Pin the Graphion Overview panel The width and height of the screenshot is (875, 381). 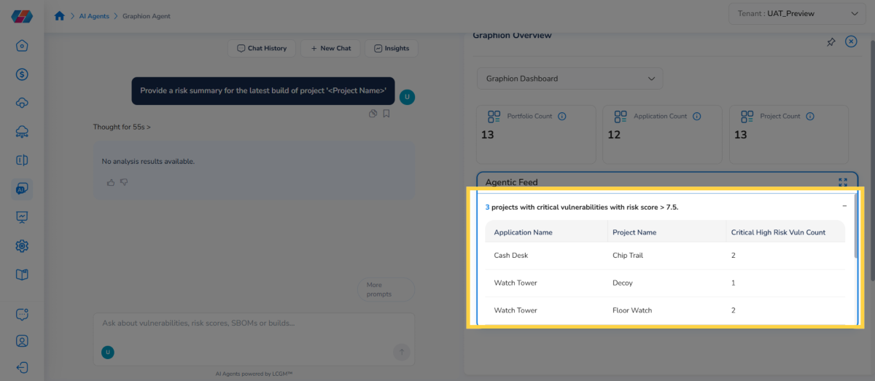coord(831,42)
